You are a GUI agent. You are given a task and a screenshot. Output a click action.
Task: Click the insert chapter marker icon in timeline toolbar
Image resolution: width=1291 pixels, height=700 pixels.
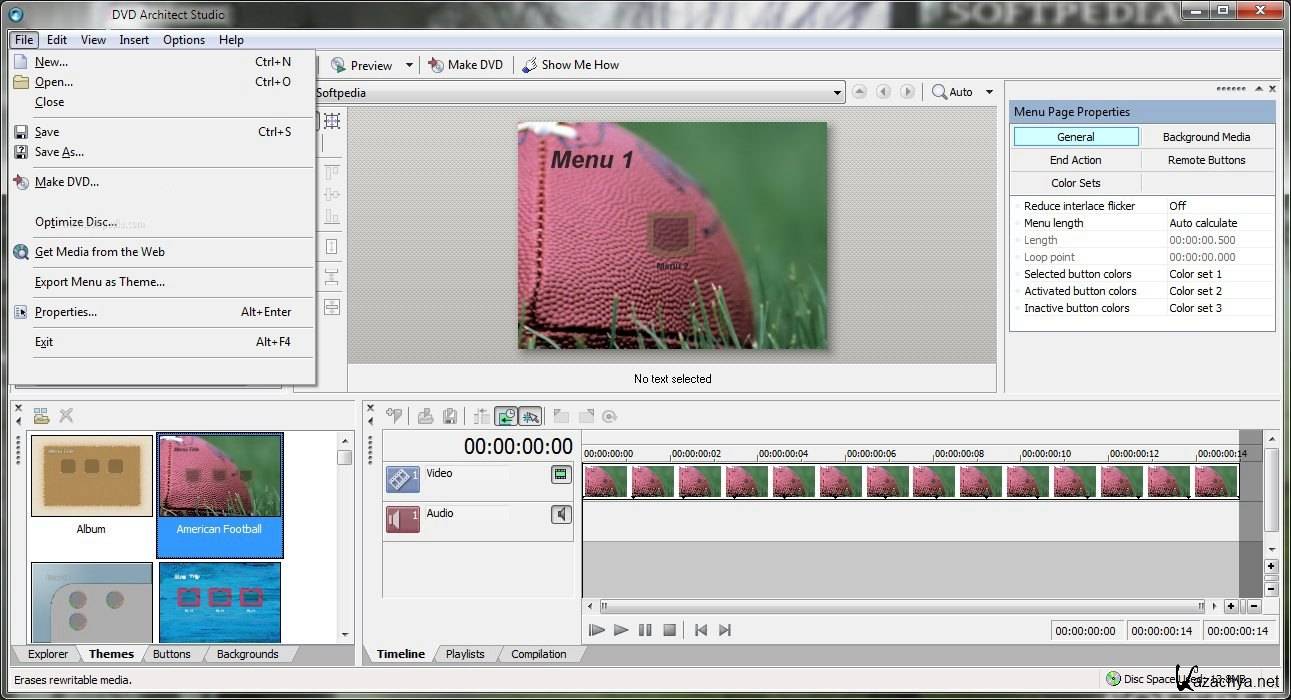pos(394,416)
